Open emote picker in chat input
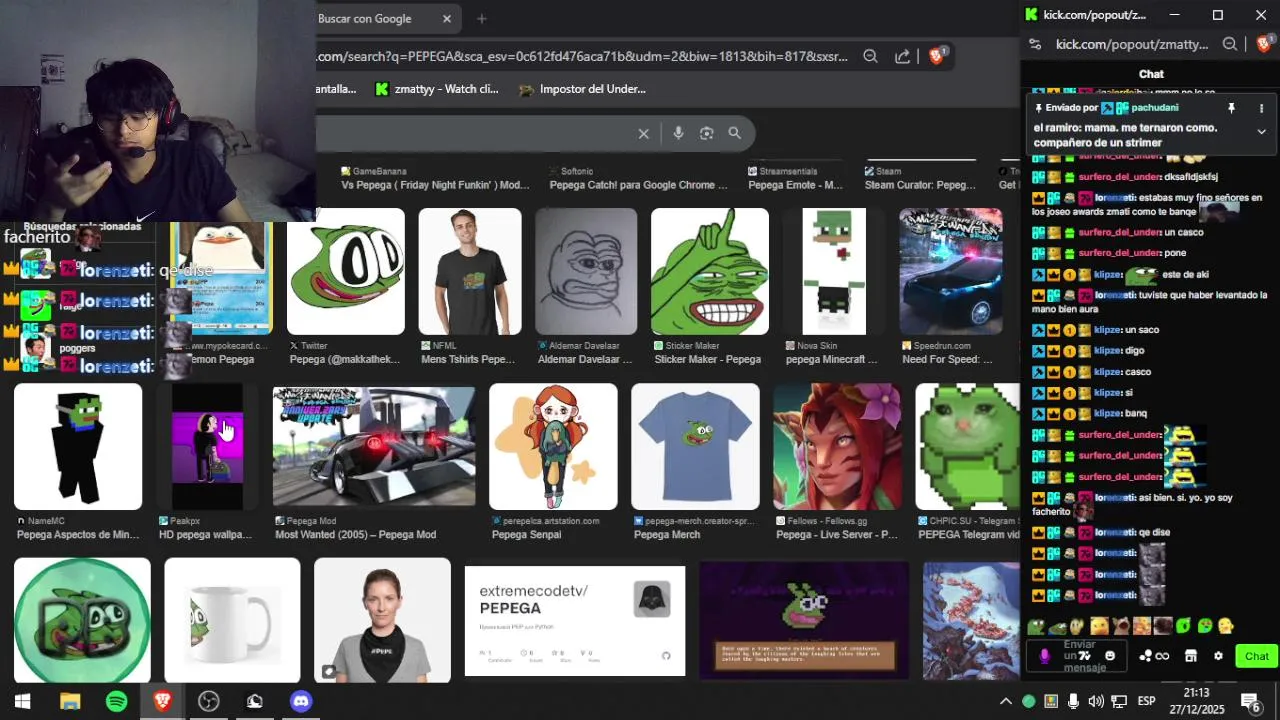 1110,656
